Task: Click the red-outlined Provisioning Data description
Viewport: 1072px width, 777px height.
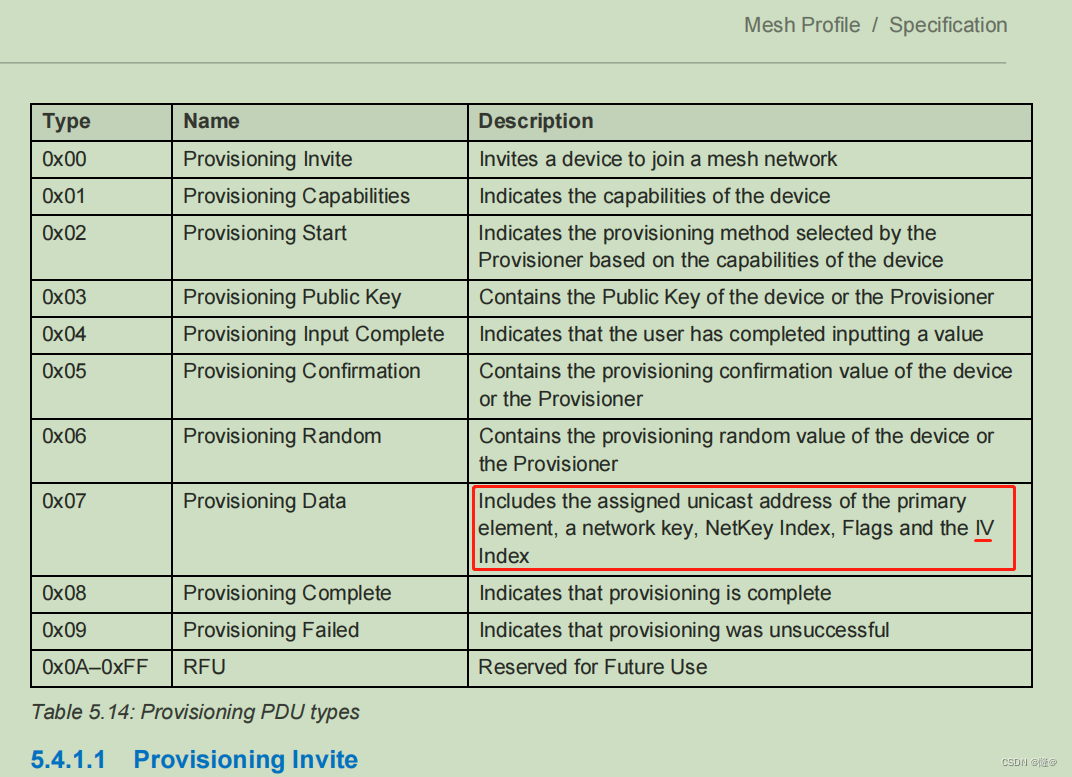Action: tap(743, 528)
